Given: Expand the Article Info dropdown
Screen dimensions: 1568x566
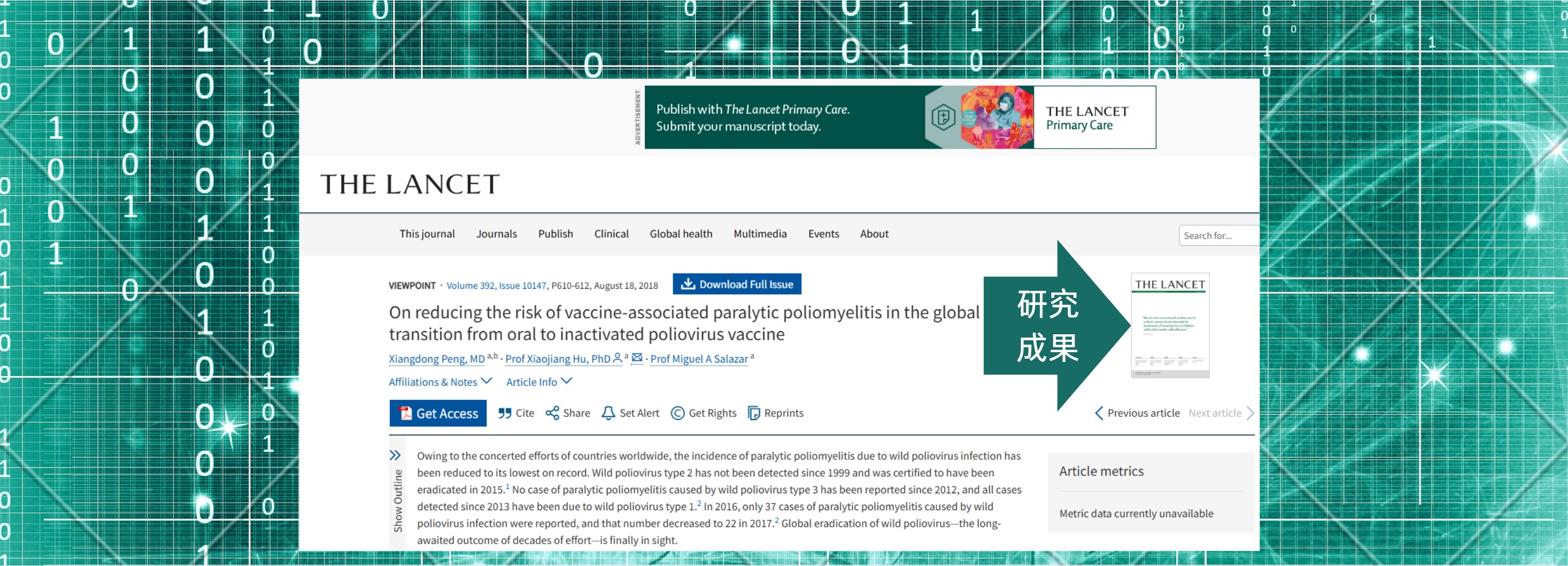Looking at the screenshot, I should click(538, 381).
